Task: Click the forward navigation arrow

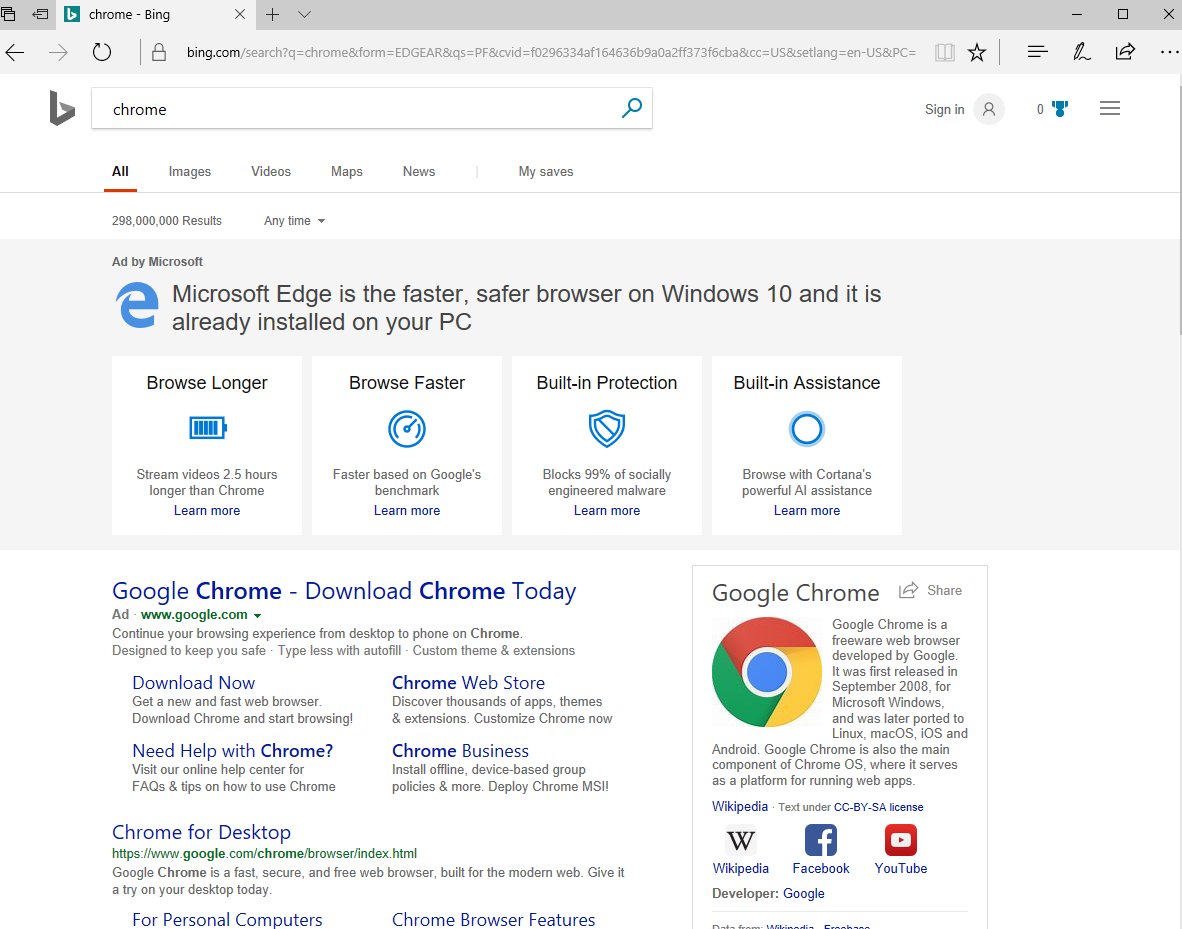Action: click(x=58, y=52)
